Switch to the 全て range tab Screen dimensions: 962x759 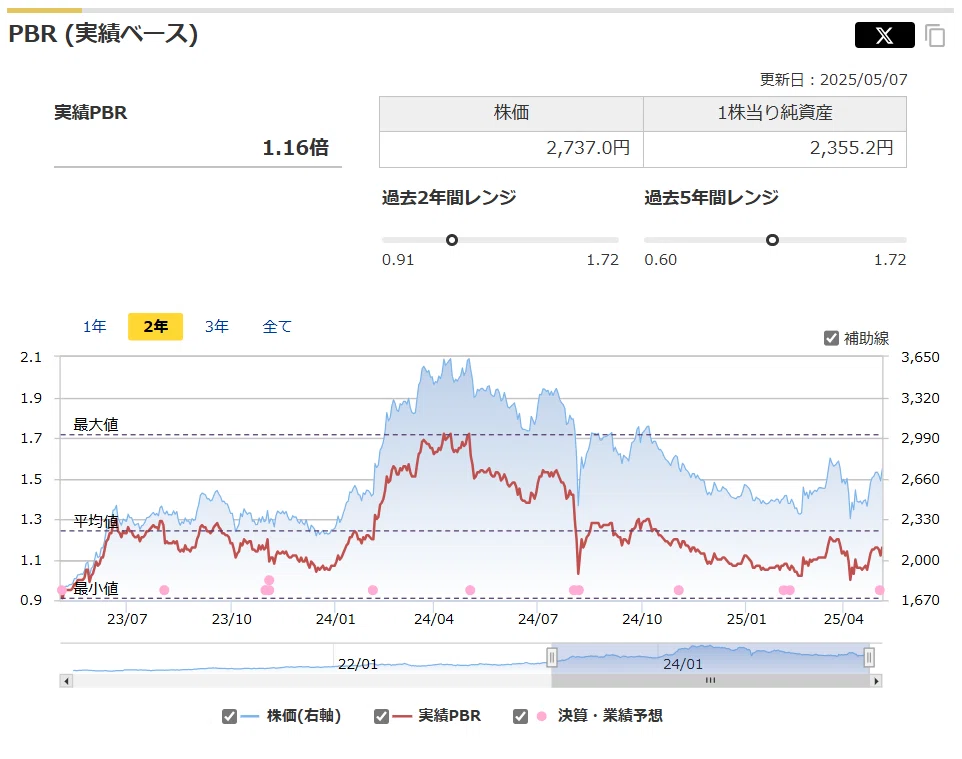point(277,326)
